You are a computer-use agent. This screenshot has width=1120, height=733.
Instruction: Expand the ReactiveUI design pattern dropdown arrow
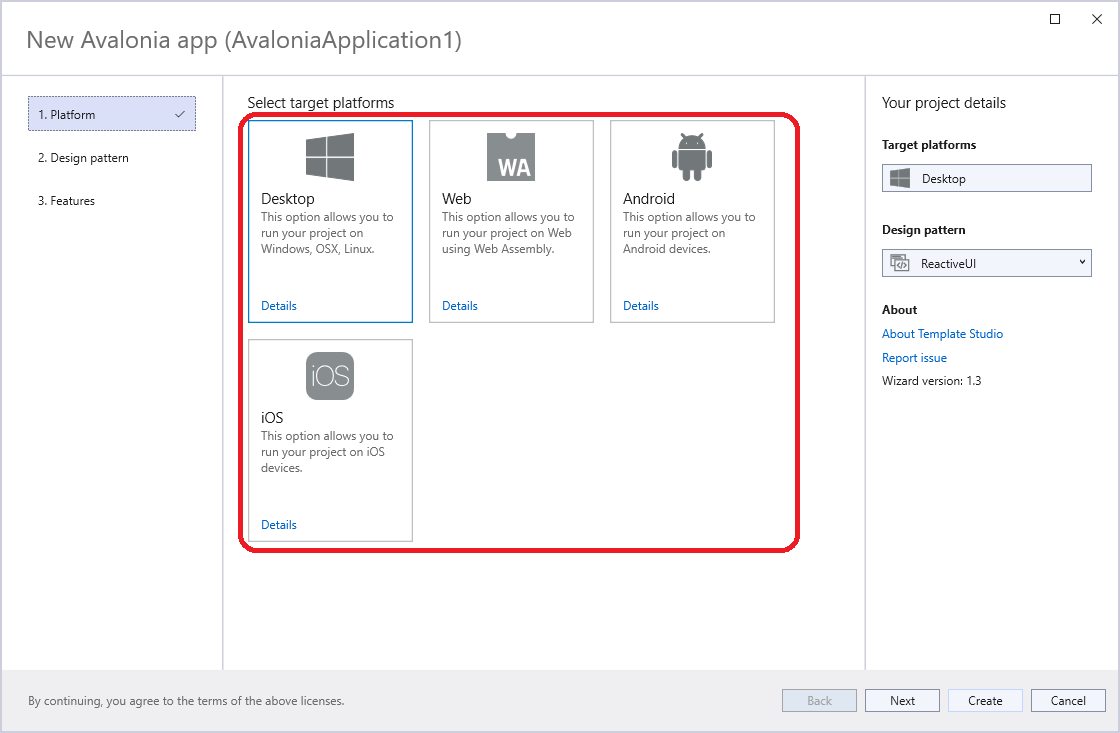point(1082,262)
